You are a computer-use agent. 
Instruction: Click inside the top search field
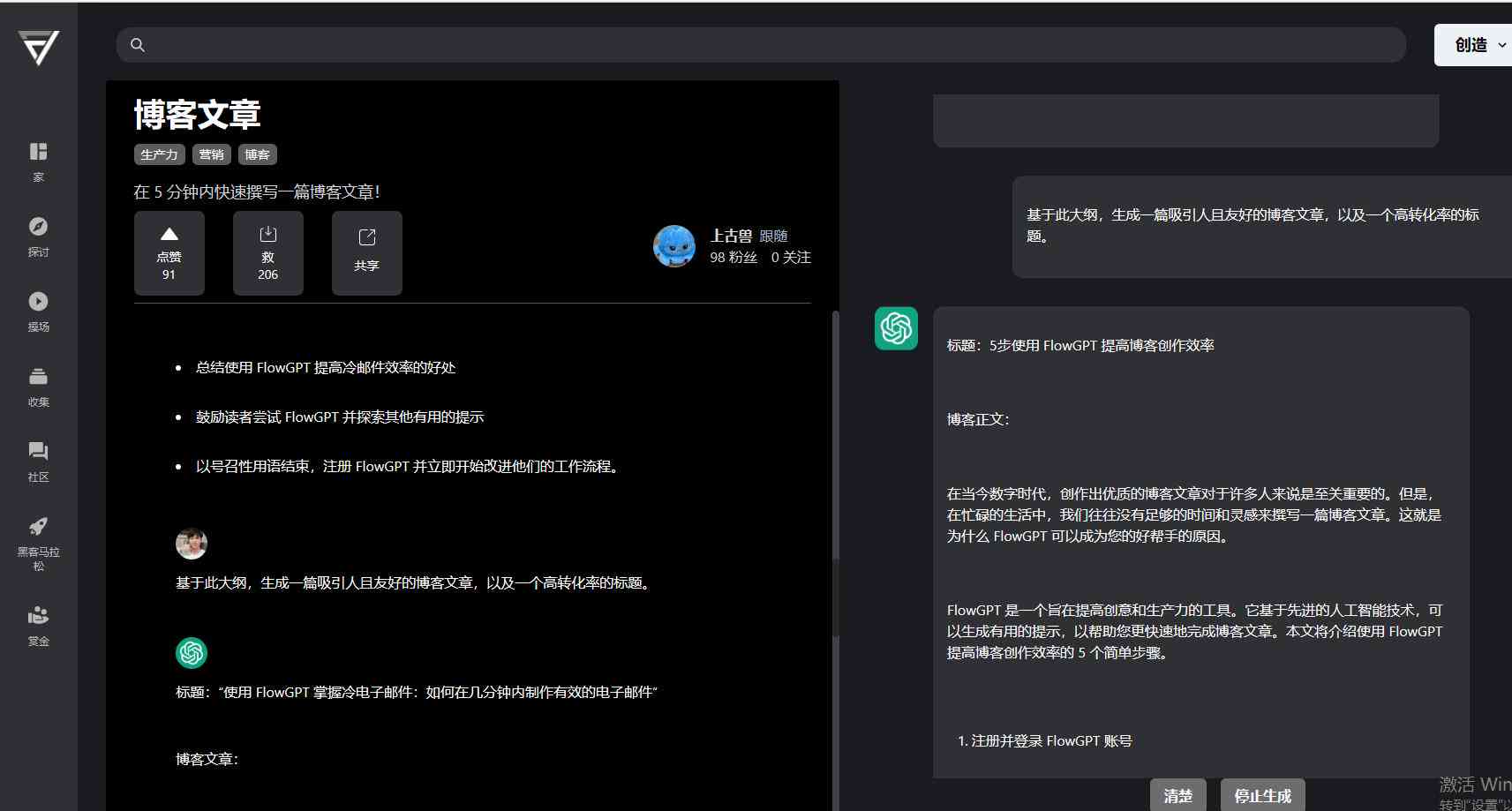761,45
